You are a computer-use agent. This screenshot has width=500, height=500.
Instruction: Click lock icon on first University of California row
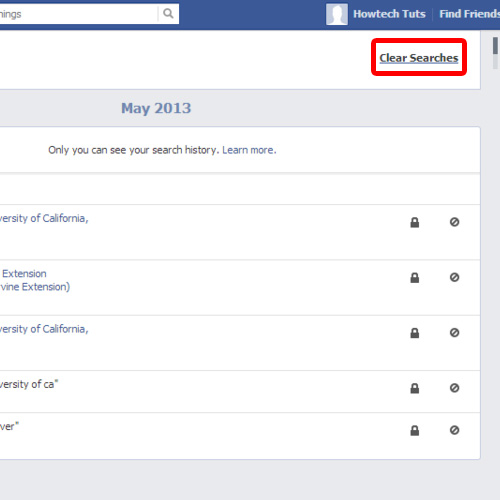pyautogui.click(x=415, y=222)
